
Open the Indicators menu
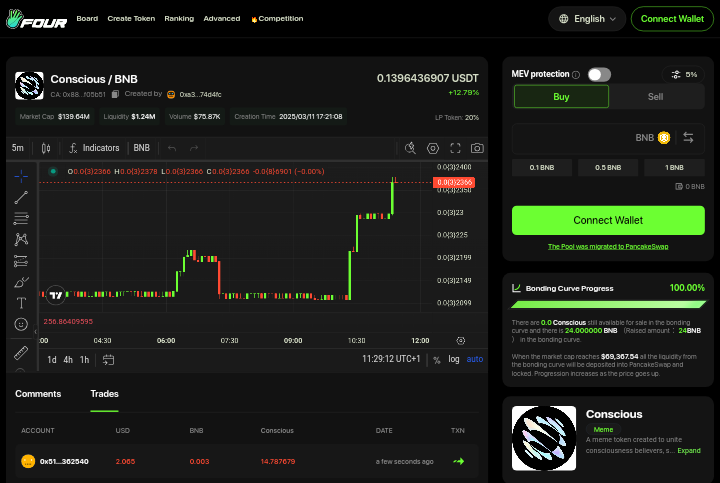coord(94,148)
